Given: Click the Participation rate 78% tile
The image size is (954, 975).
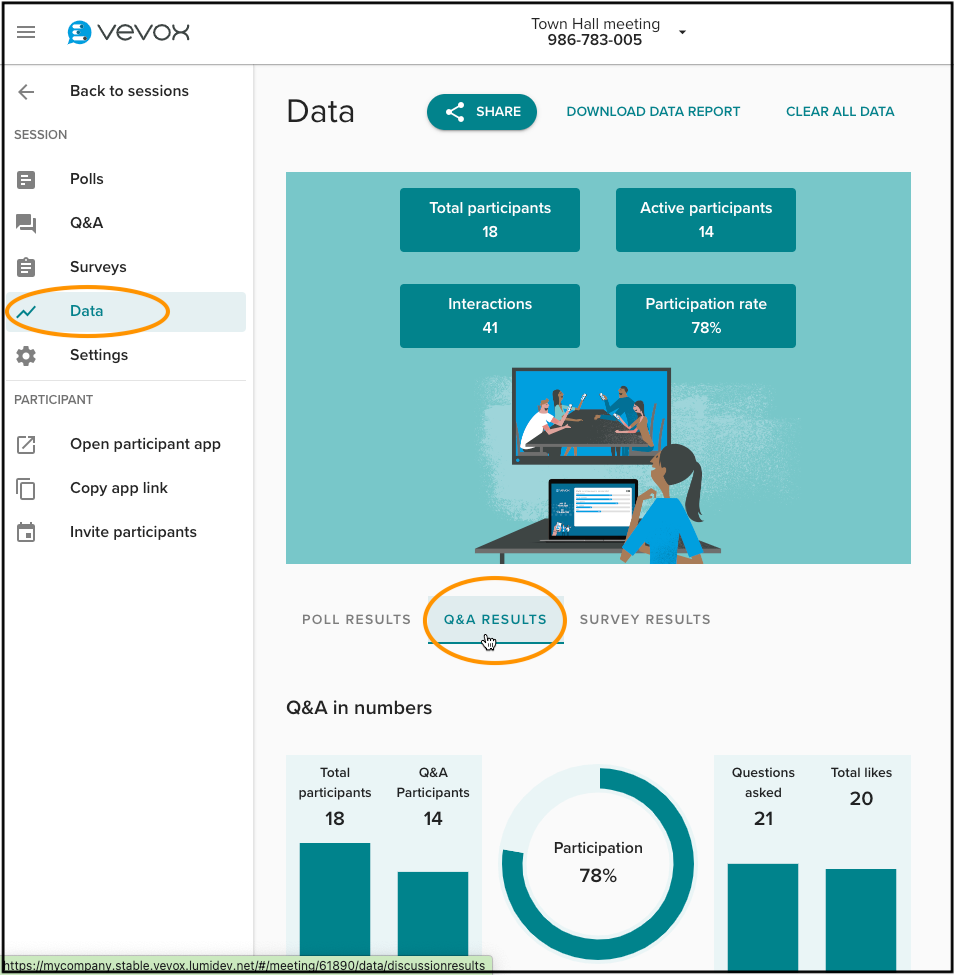Looking at the screenshot, I should click(x=706, y=316).
